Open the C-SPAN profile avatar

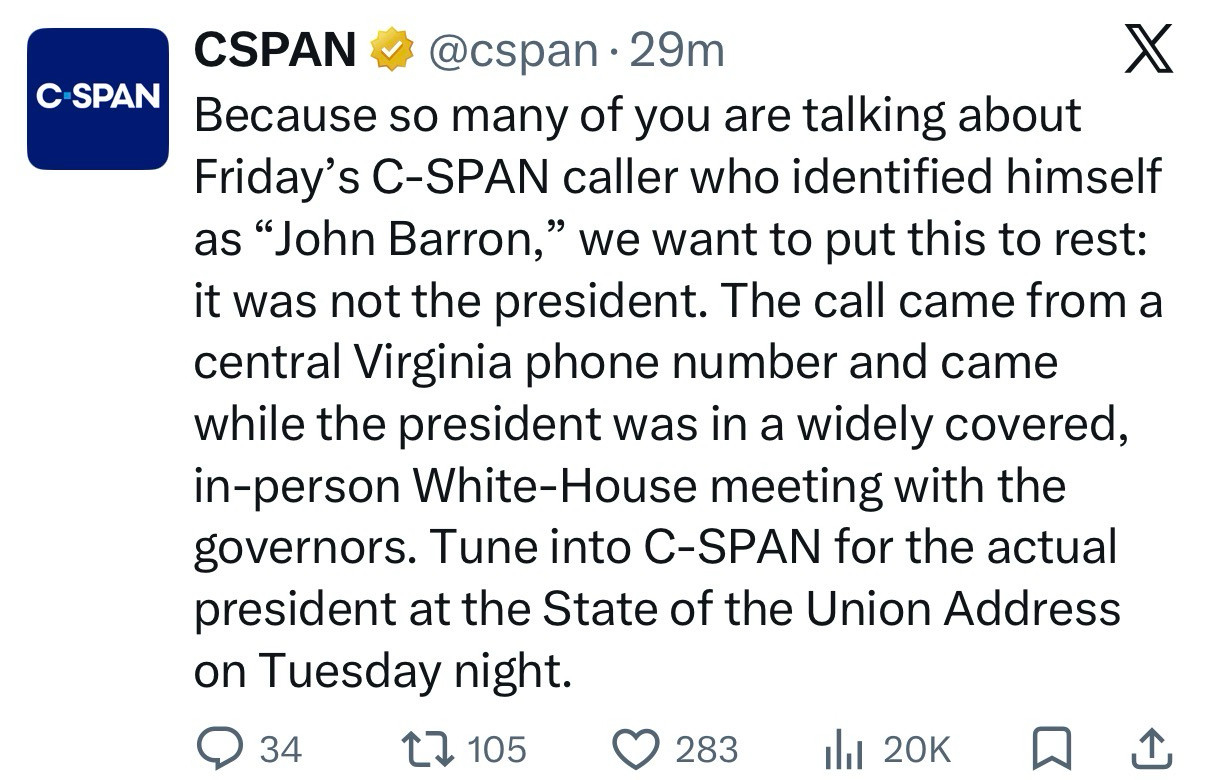97,98
